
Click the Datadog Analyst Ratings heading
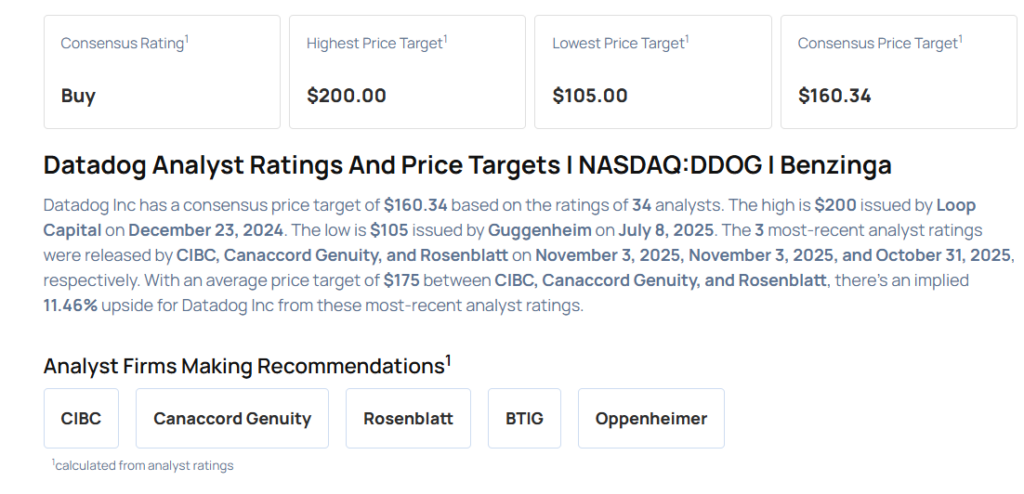[467, 165]
